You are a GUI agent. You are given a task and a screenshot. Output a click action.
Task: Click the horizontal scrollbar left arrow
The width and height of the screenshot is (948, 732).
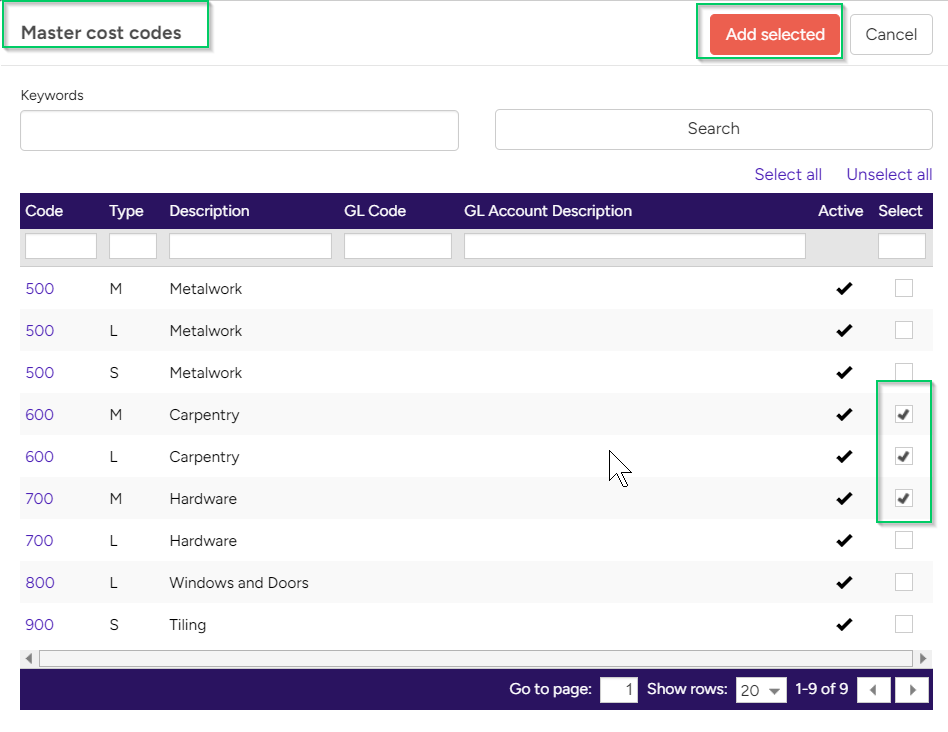point(28,658)
